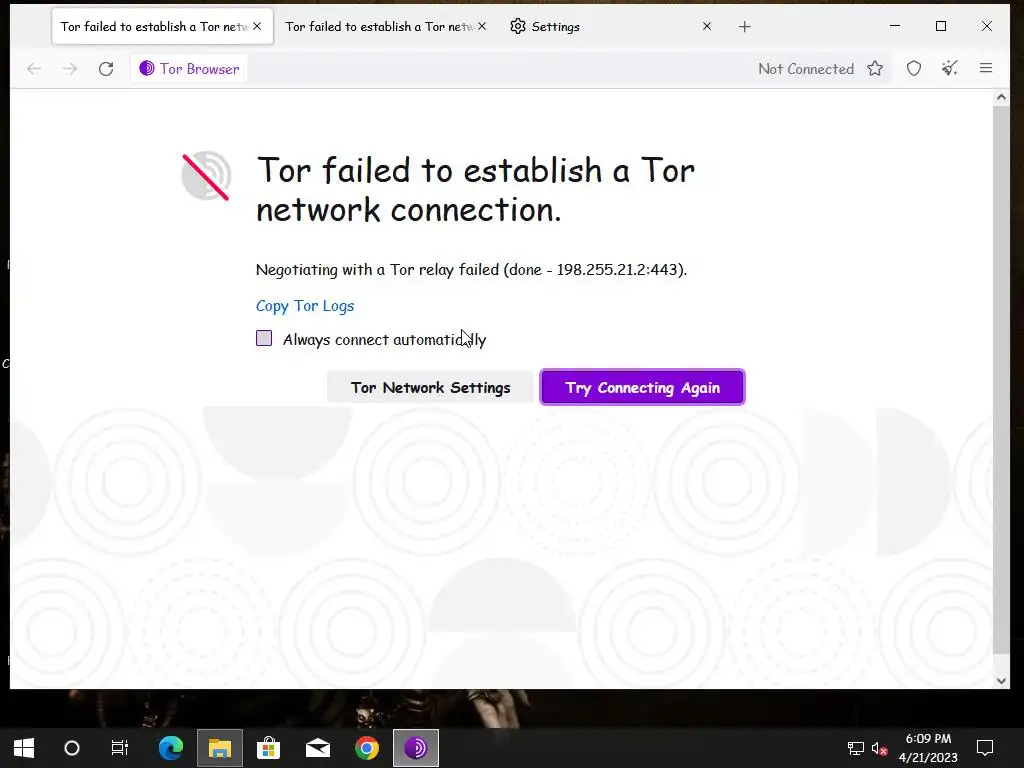Viewport: 1024px width, 768px height.
Task: Open a new tab with plus button
Action: point(744,27)
